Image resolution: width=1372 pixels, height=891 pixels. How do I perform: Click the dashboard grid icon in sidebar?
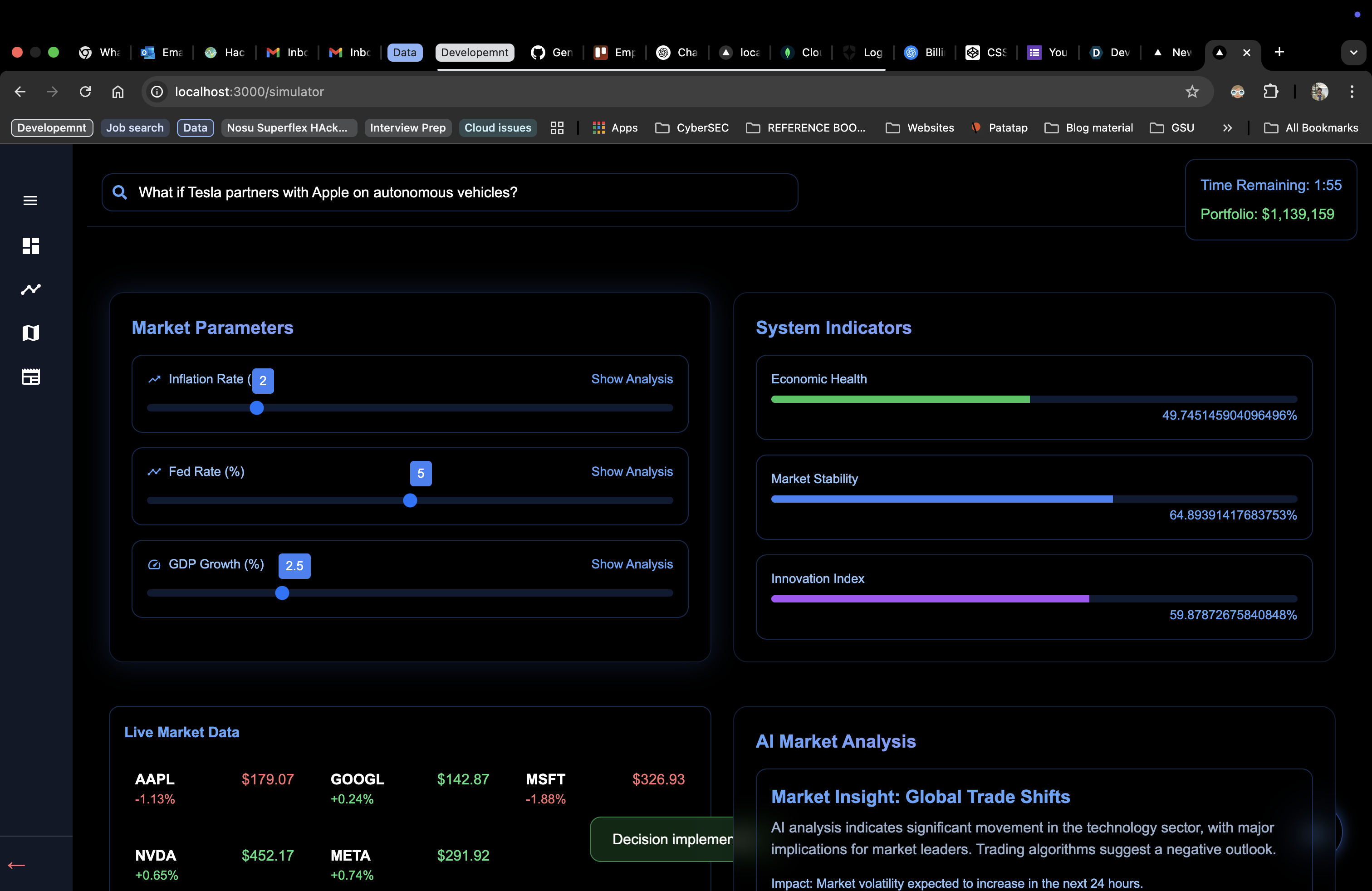click(30, 245)
